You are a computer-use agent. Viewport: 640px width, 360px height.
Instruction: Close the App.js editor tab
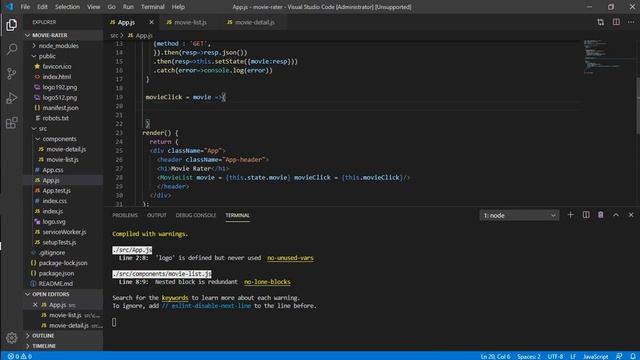click(151, 22)
